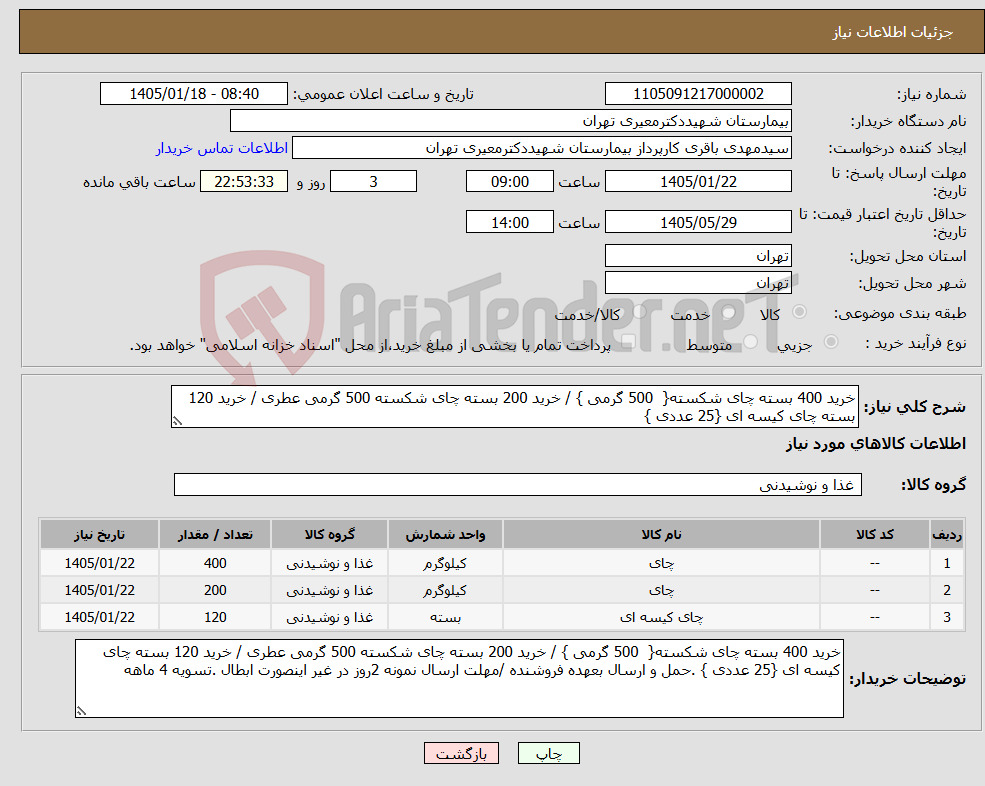This screenshot has height=786, width=985.
Task: Click the گروه کالا field غذا و نوشیدنی
Action: coord(518,484)
